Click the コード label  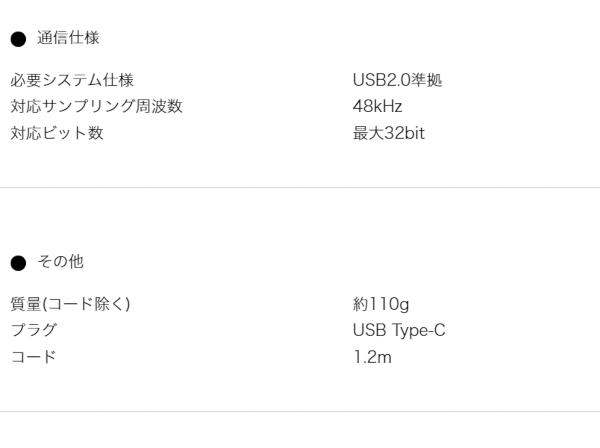coord(34,357)
